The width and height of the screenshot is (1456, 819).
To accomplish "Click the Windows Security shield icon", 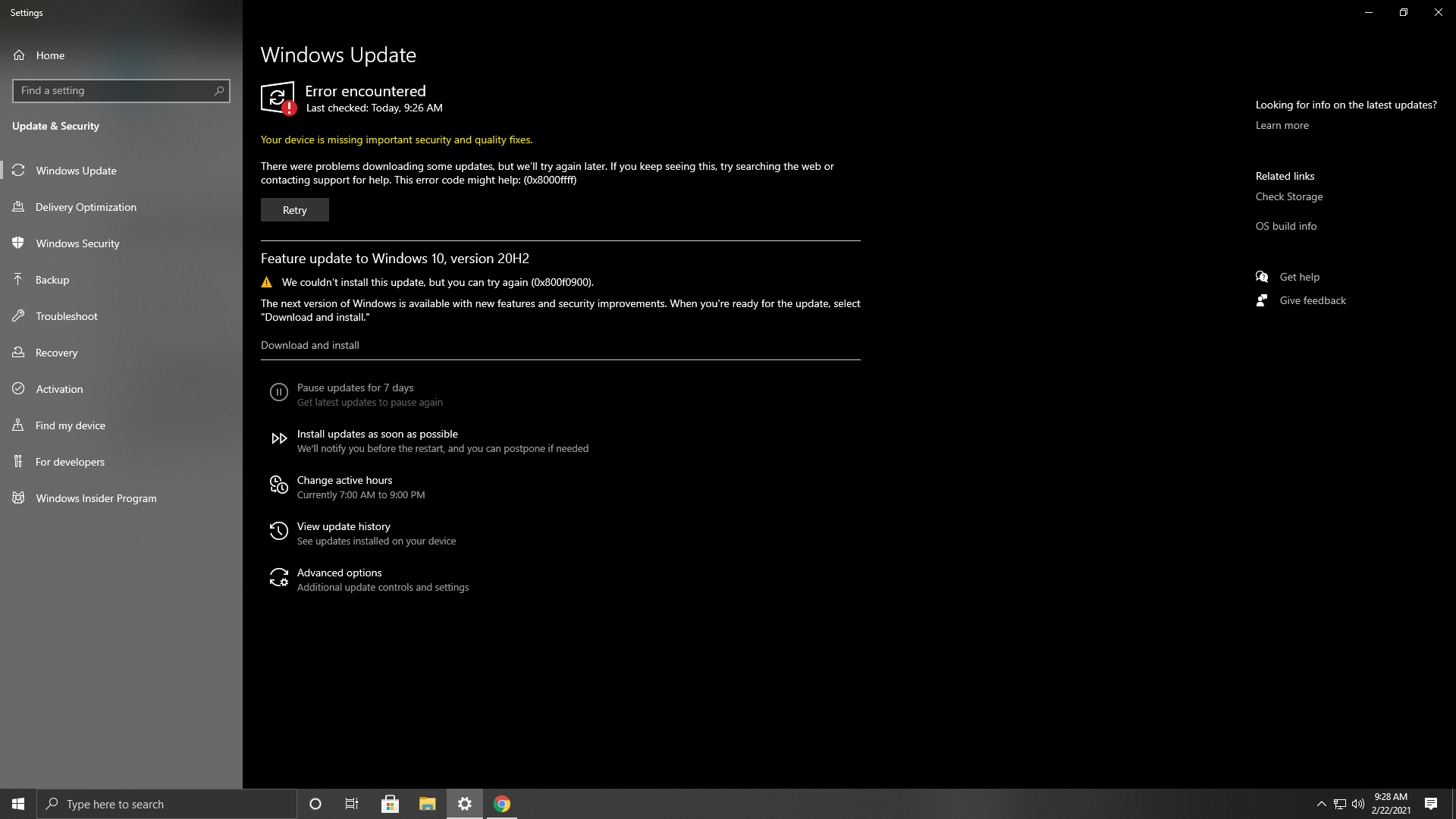I will 18,243.
